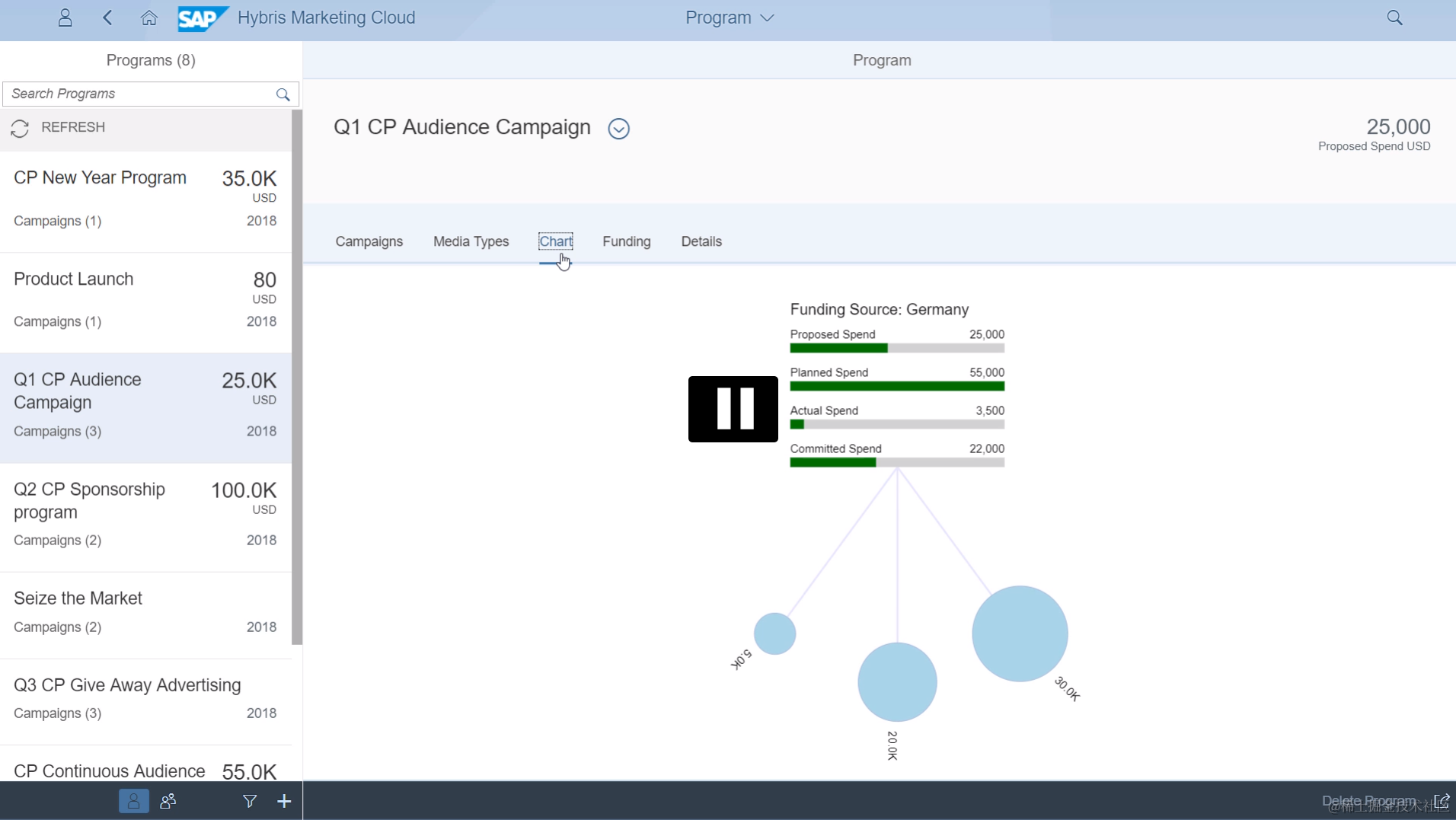The image size is (1456, 820).
Task: Click the Search Programs magnifier icon
Action: [283, 94]
